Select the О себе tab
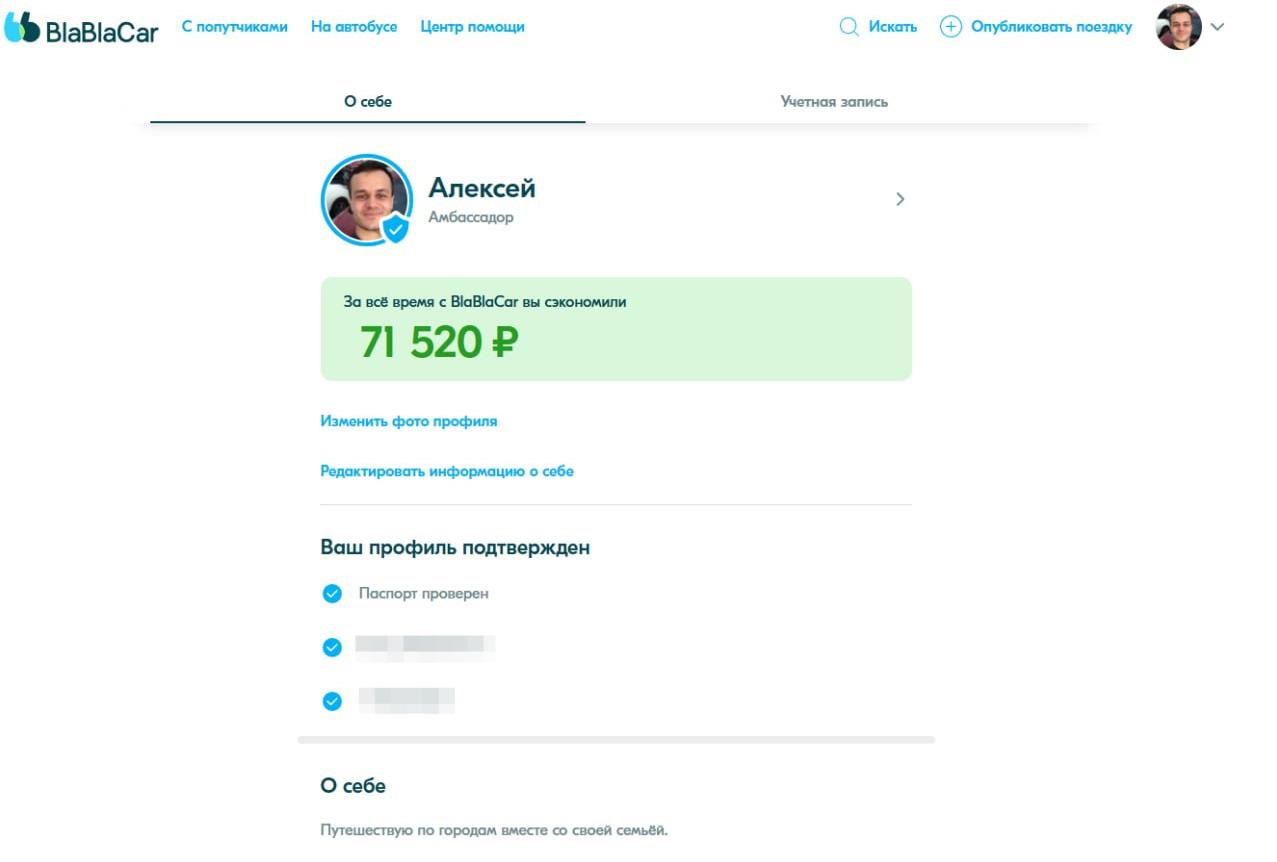The height and width of the screenshot is (862, 1277). (x=367, y=102)
